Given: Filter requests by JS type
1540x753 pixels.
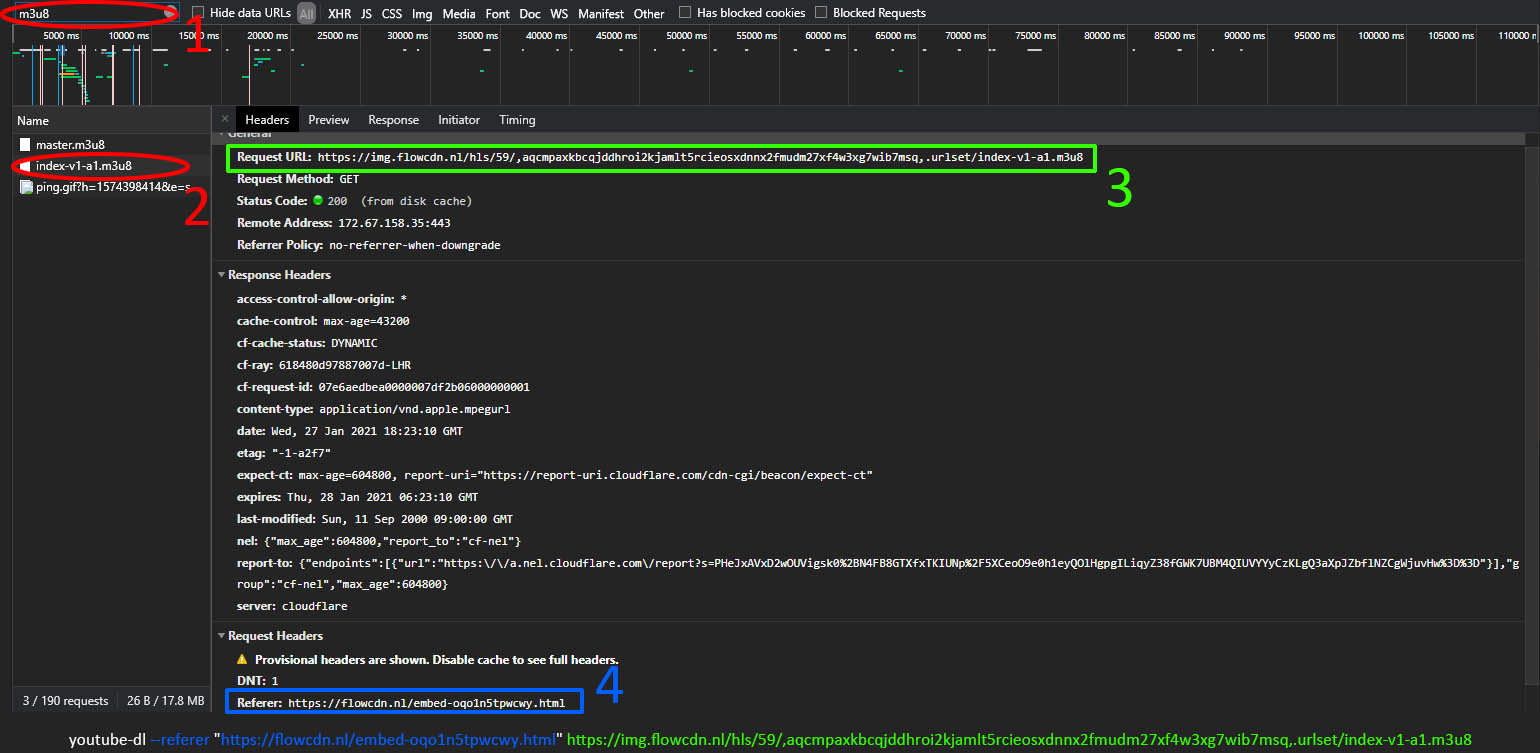Looking at the screenshot, I should pos(366,14).
